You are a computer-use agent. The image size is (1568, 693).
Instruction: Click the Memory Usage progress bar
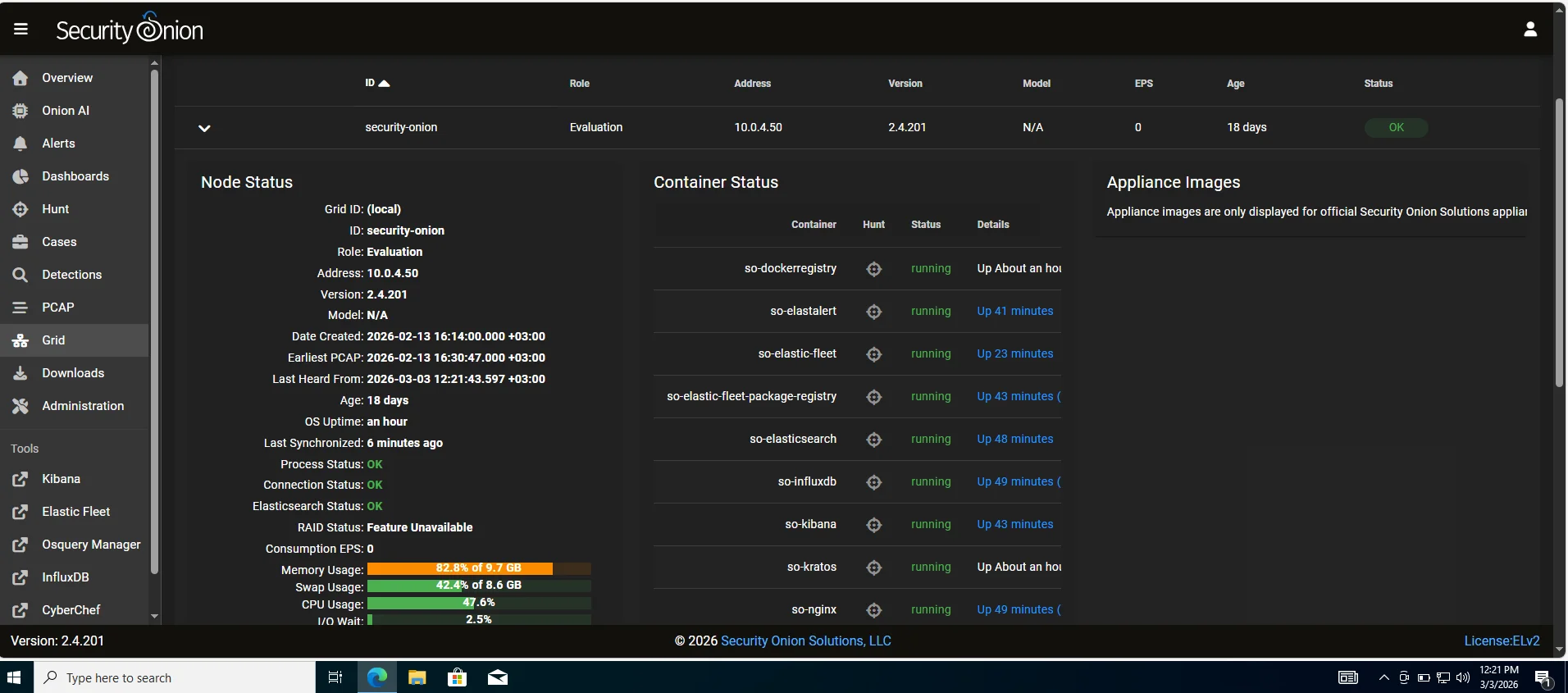click(x=478, y=568)
